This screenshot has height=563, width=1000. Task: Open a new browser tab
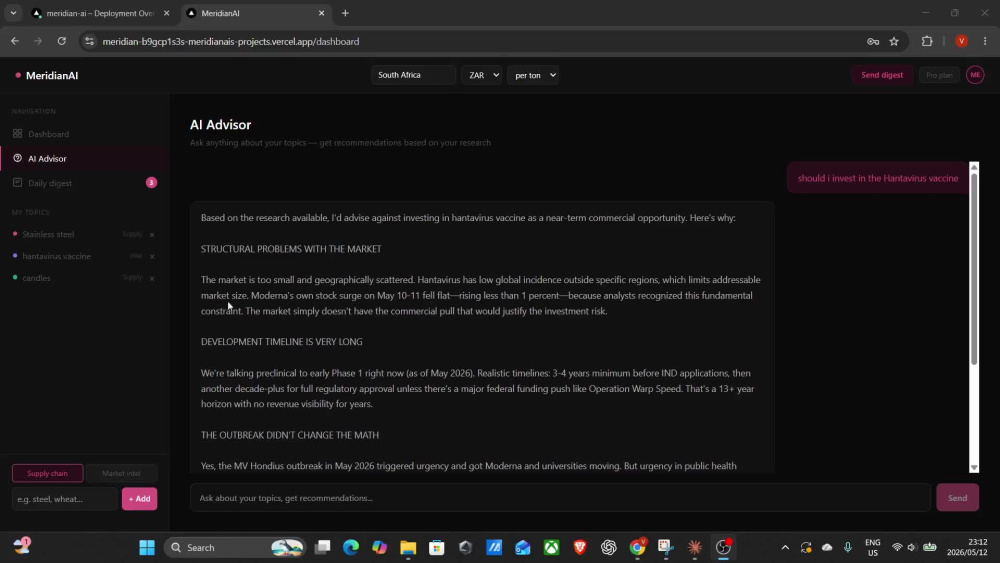tap(345, 13)
